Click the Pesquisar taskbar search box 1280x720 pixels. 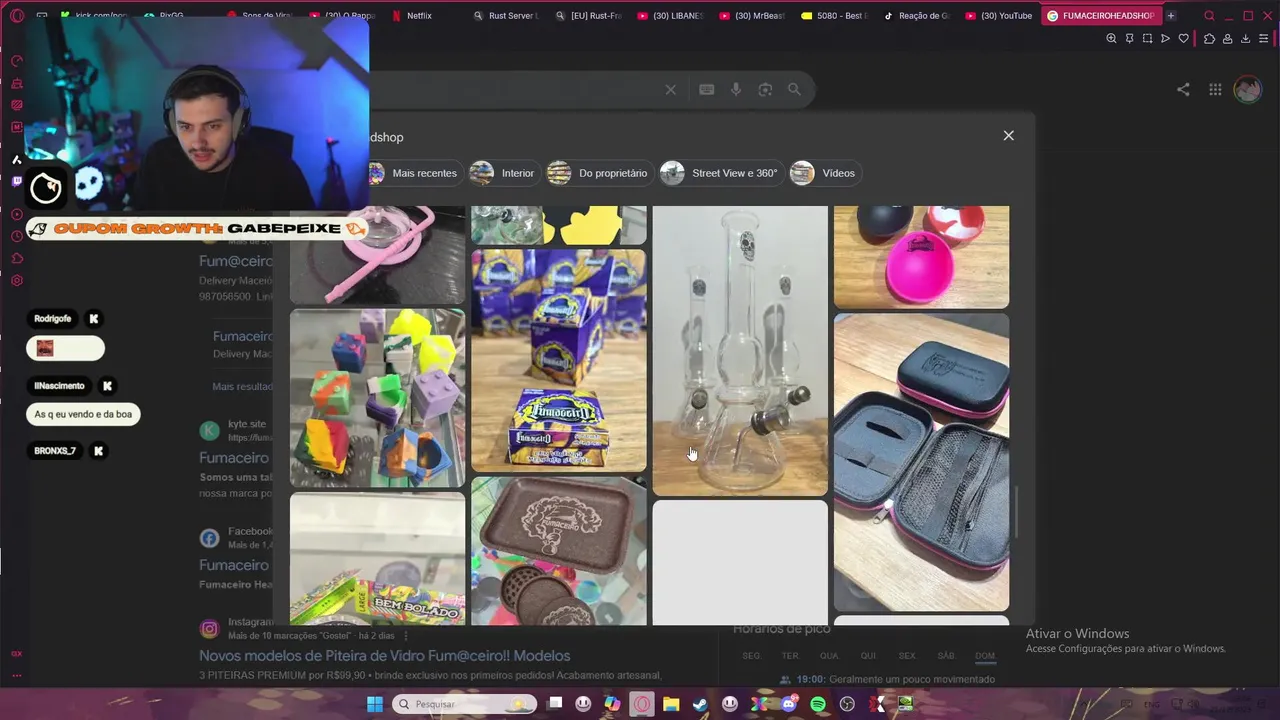click(x=464, y=704)
